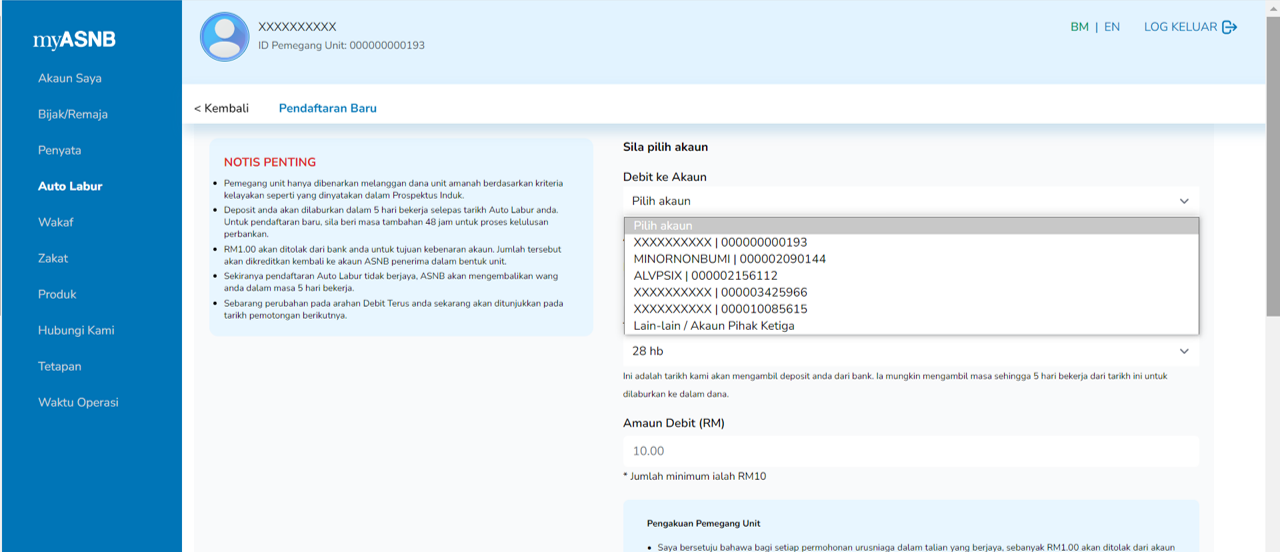Select account ALVPSIX | 000002156112
Viewport: 1280px width, 552px height.
tap(911, 275)
